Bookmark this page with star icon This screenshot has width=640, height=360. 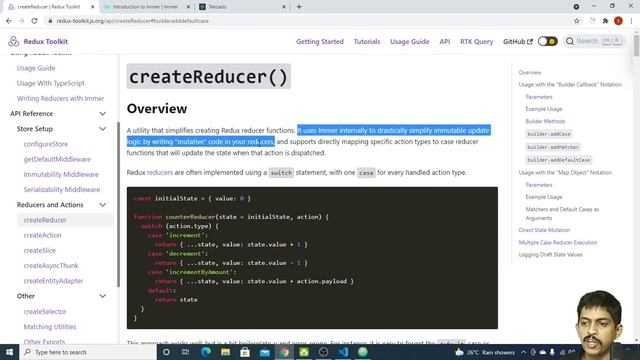pyautogui.click(x=577, y=21)
